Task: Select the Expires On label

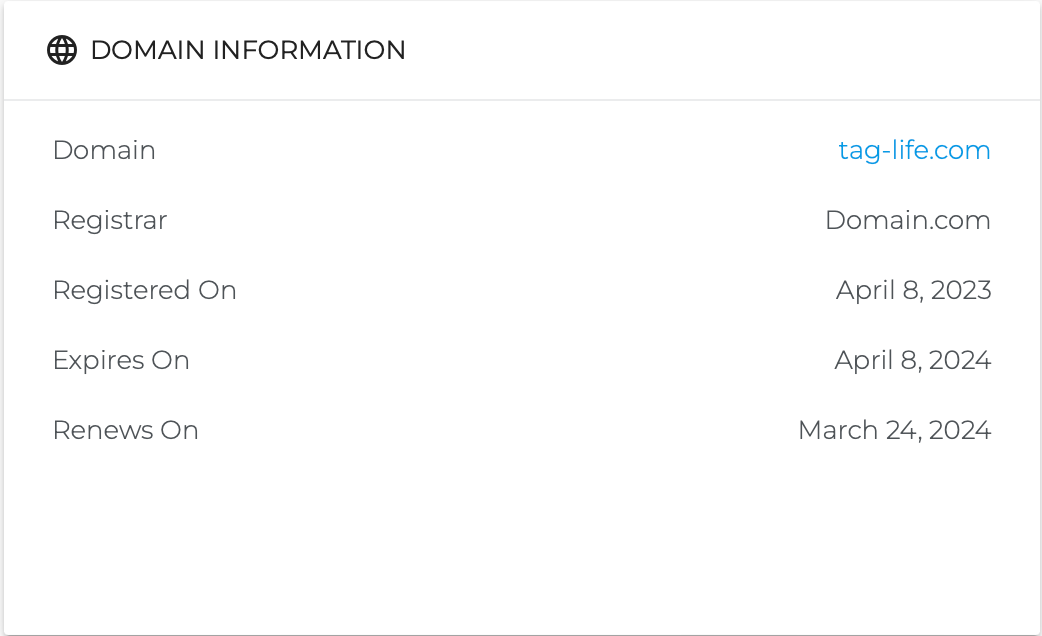Action: tap(121, 360)
